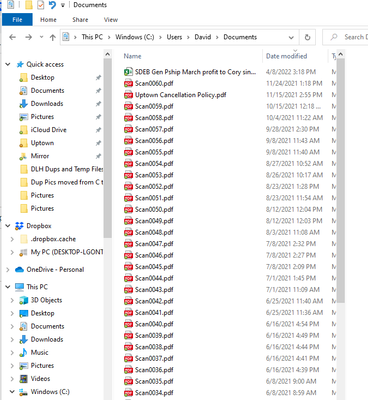Expand the .dropbox.cache folder node
368x400 pixels.
pyautogui.click(x=12, y=239)
